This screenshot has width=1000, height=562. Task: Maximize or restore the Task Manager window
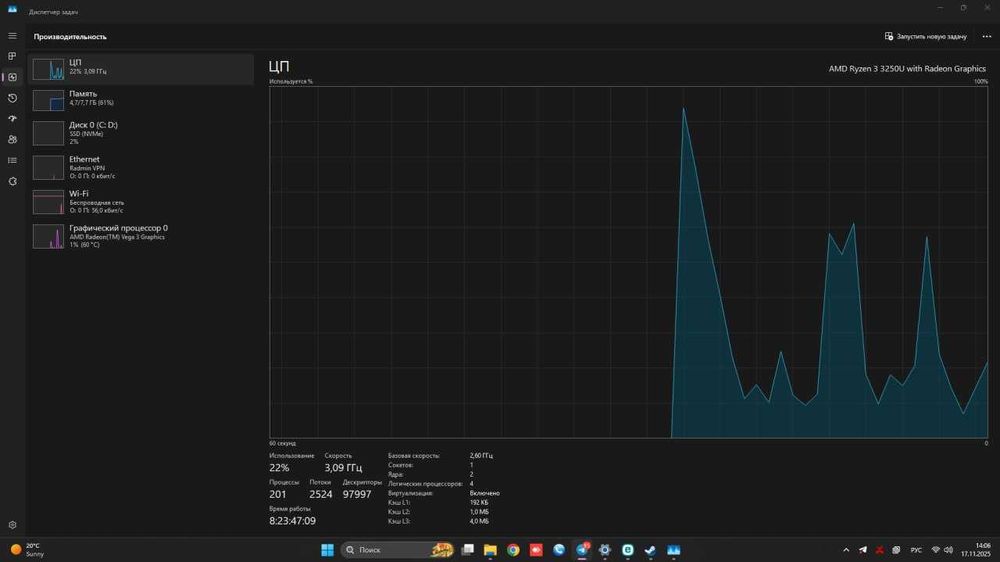click(x=964, y=8)
